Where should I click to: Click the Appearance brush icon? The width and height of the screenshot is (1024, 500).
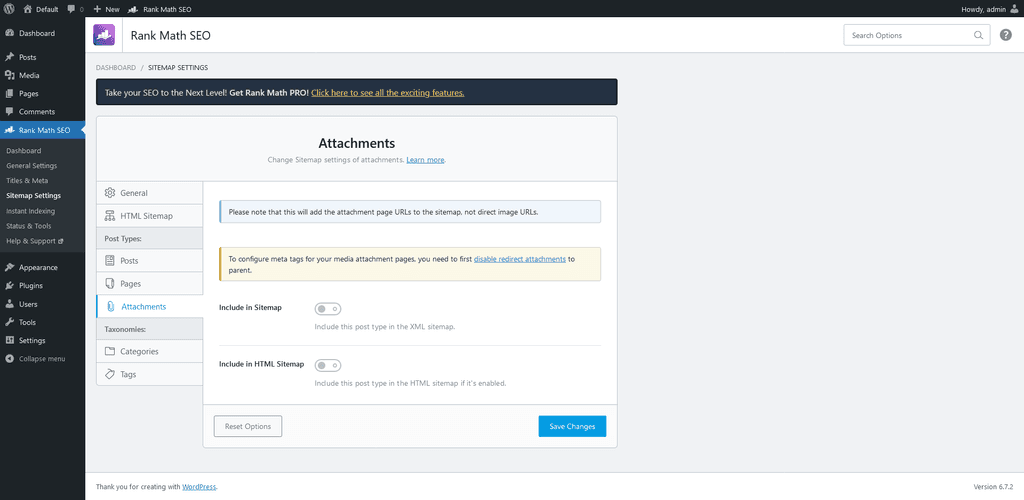[10, 268]
